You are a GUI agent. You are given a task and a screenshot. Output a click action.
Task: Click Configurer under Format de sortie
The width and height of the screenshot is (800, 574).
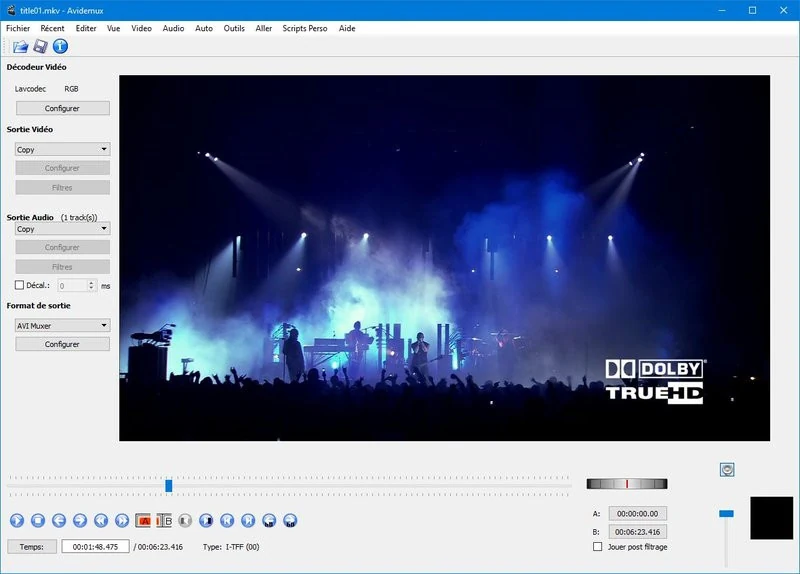63,344
